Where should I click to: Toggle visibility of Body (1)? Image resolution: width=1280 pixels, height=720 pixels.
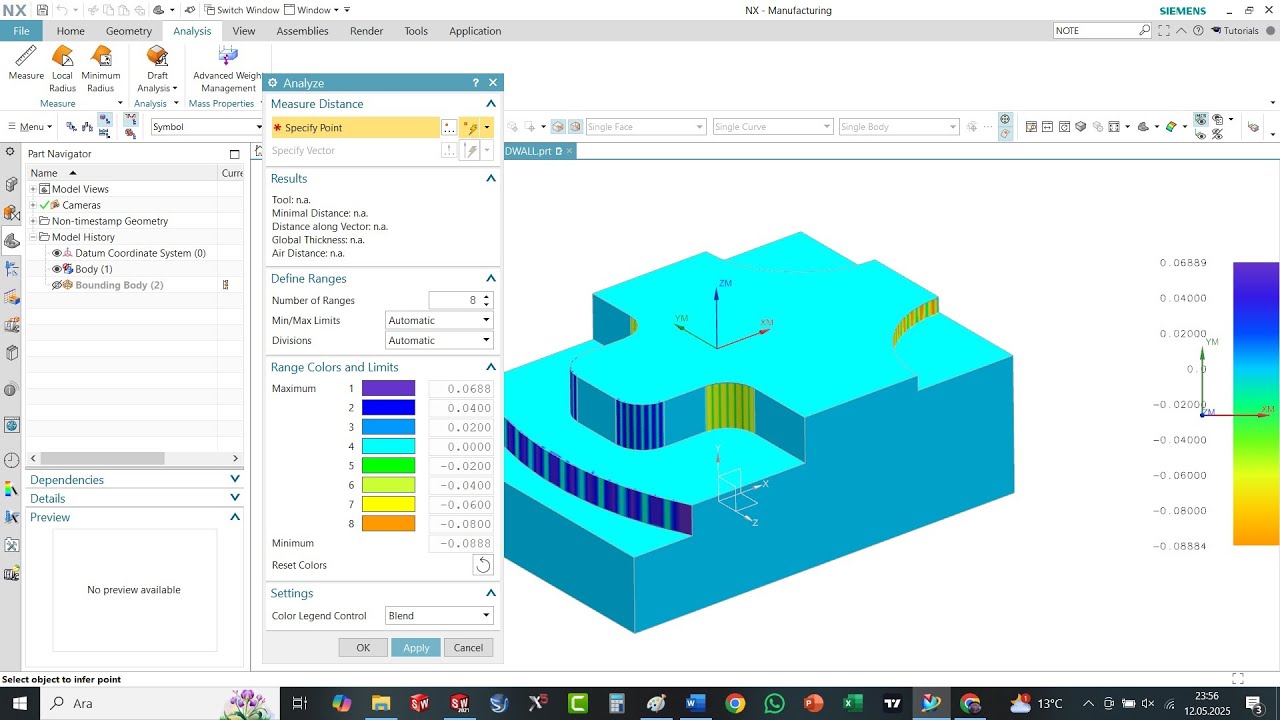[56, 269]
